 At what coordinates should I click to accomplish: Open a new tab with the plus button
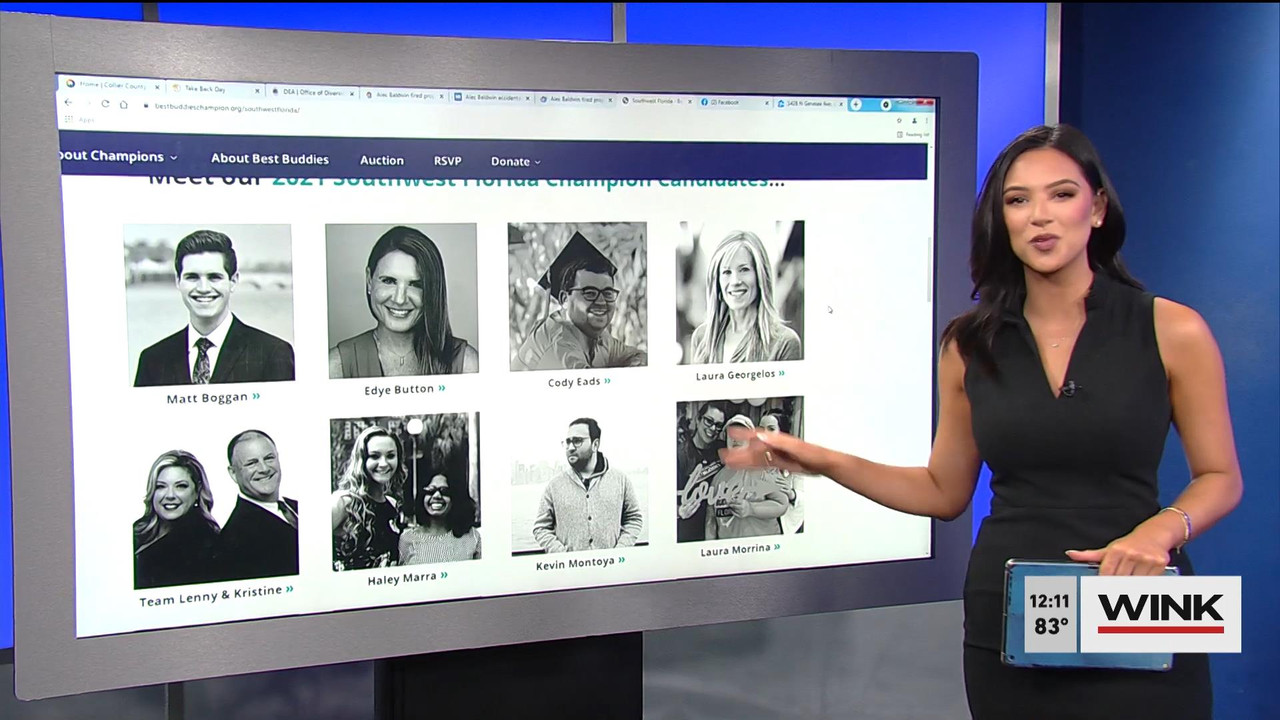[x=856, y=104]
